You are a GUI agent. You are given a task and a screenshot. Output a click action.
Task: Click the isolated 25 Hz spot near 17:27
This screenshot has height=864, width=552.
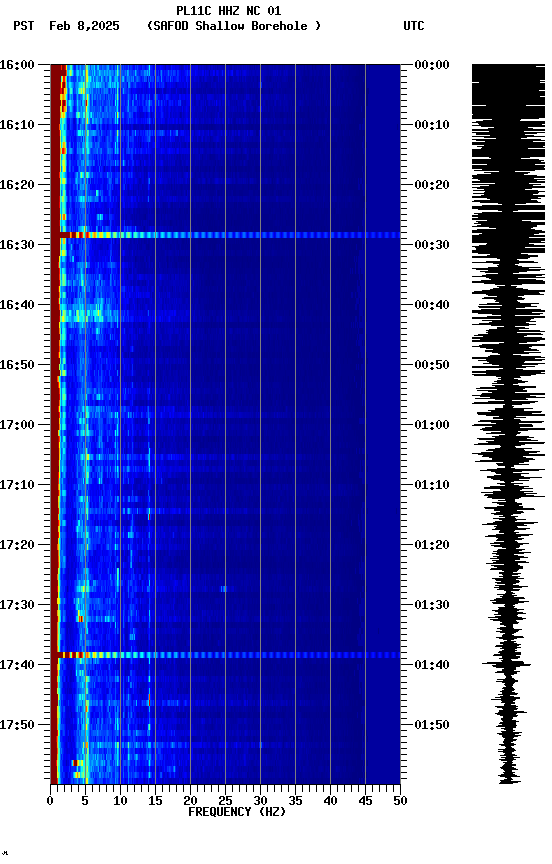pyautogui.click(x=224, y=589)
